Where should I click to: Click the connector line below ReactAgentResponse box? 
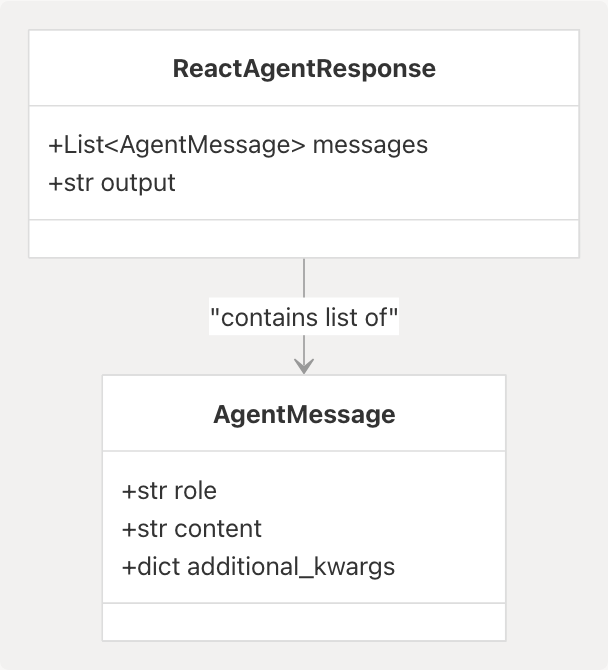coord(304,277)
